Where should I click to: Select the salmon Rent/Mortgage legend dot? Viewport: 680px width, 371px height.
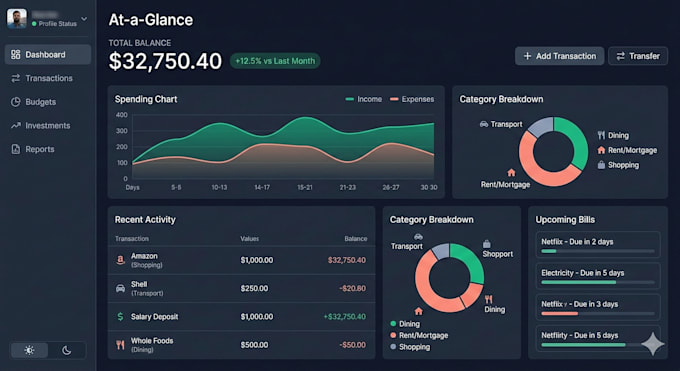393,335
